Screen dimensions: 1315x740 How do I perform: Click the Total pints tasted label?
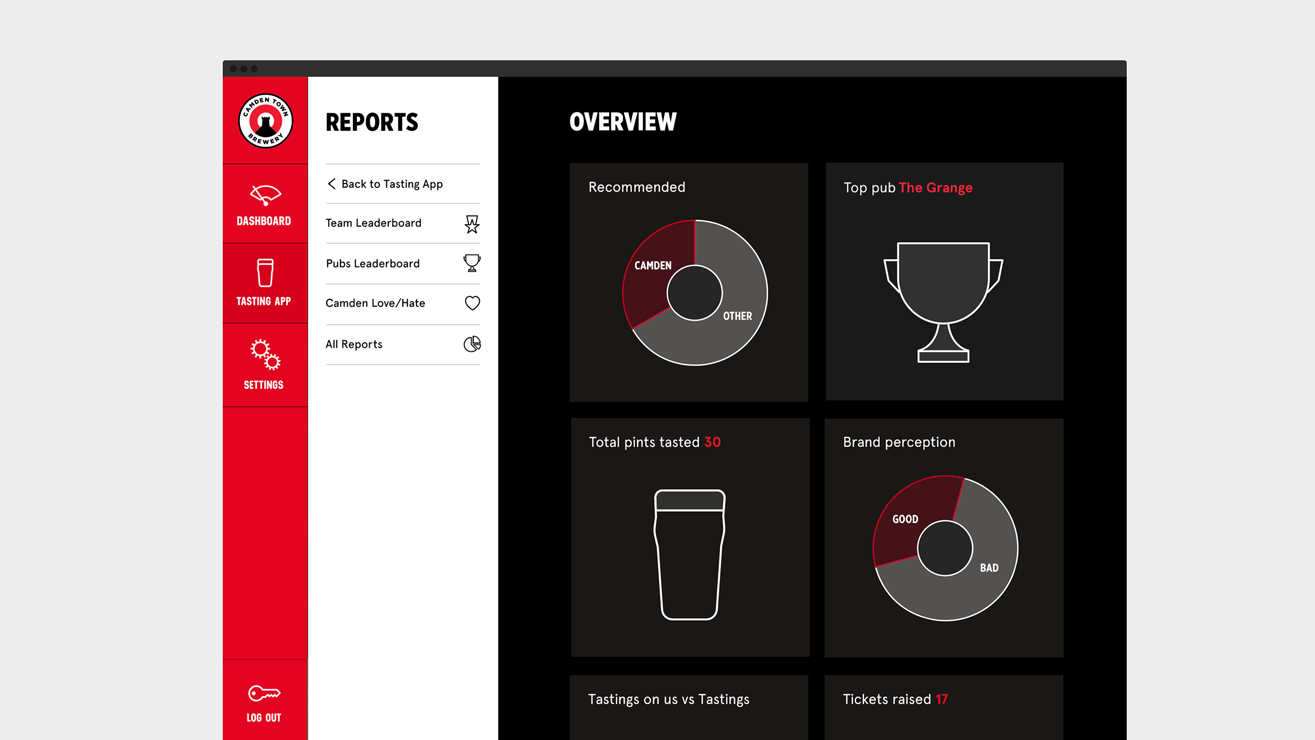[x=644, y=442]
